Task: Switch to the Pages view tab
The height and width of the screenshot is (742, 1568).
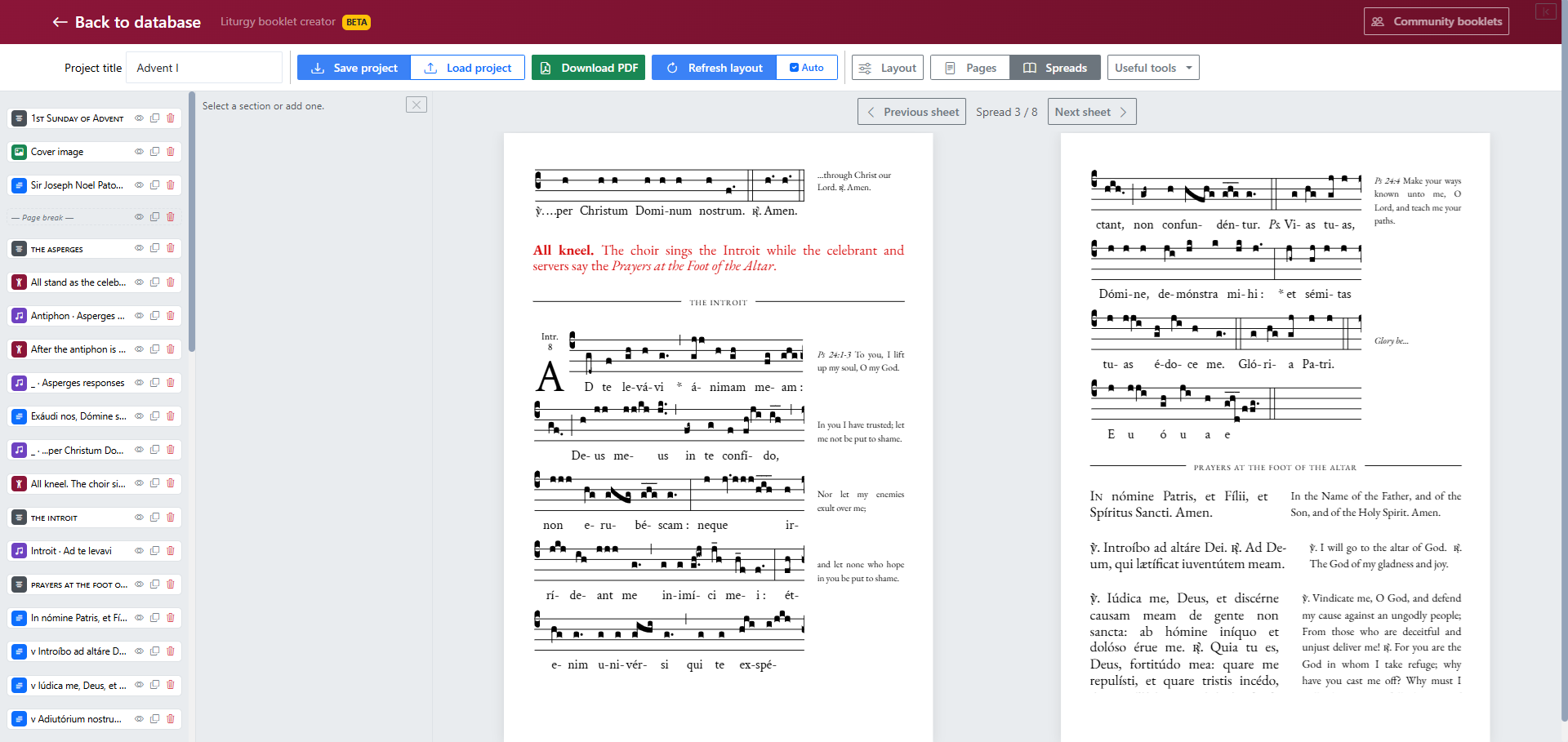Action: (969, 68)
